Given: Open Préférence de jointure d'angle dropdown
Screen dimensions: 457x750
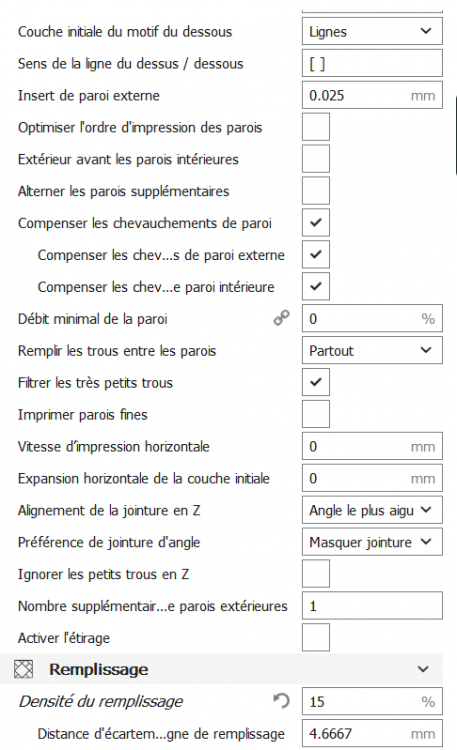Looking at the screenshot, I should 372,542.
